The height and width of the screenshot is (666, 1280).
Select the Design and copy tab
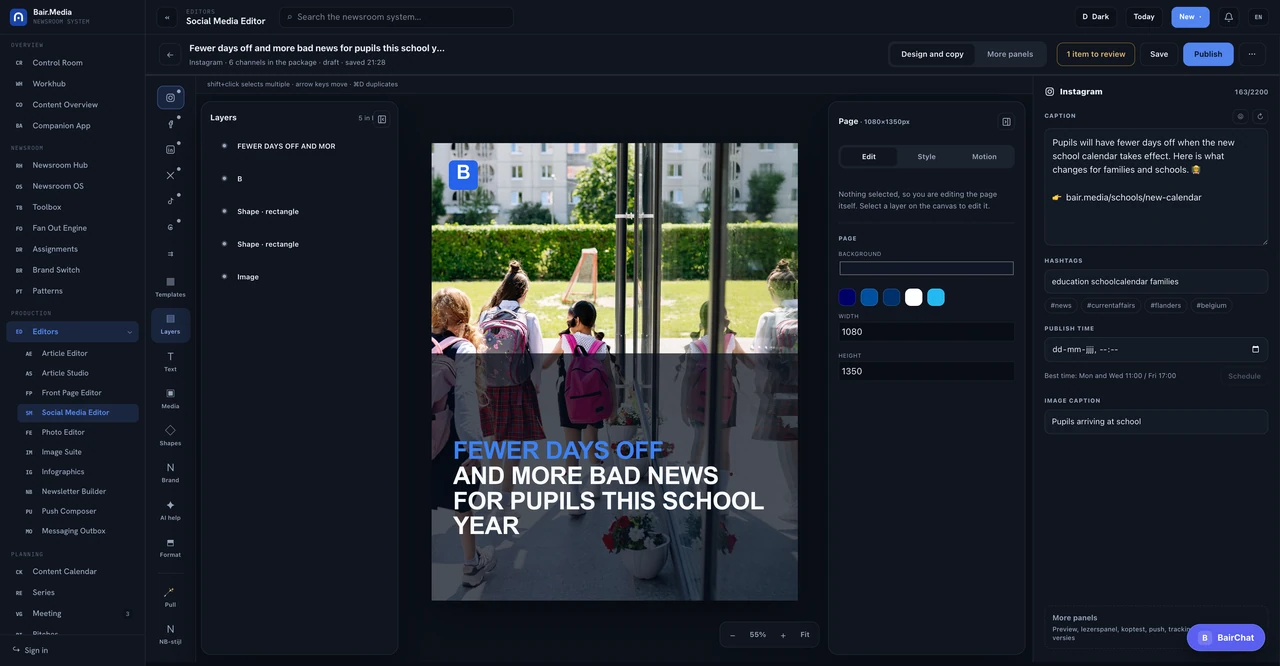coord(932,54)
